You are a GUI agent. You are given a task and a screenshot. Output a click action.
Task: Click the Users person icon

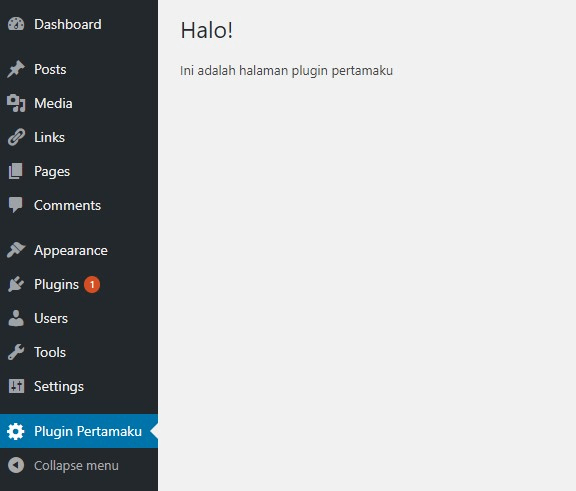[x=16, y=318]
